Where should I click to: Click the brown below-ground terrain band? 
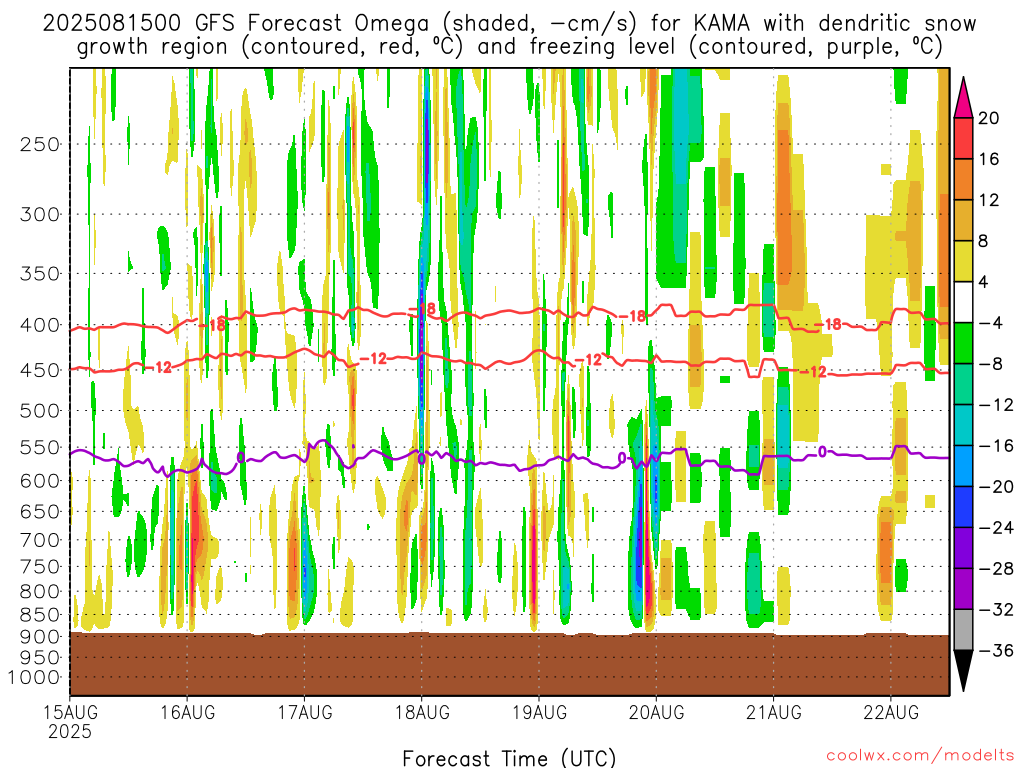click(509, 664)
